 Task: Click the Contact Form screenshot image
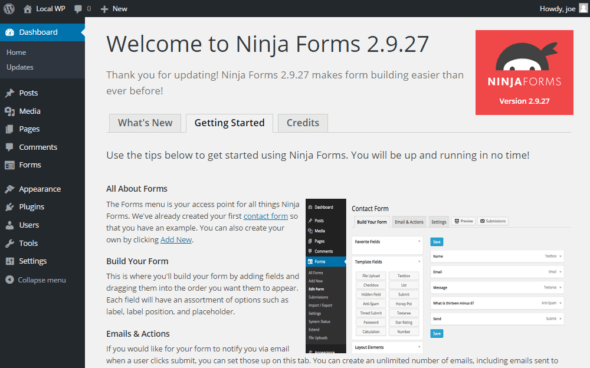[438, 276]
